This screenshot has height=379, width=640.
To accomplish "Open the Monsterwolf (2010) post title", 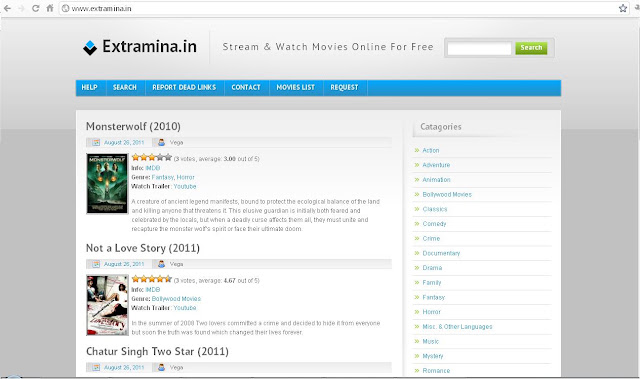I will pyautogui.click(x=133, y=126).
